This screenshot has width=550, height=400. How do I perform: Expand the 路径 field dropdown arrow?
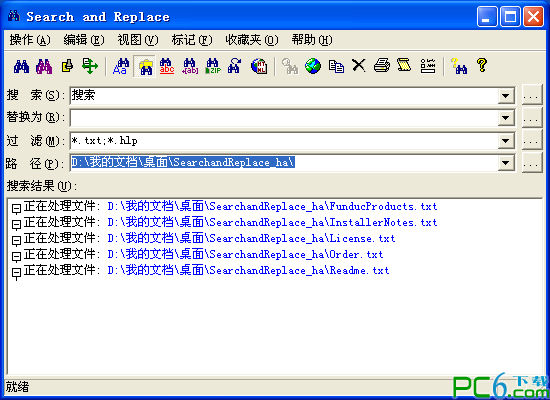point(505,163)
